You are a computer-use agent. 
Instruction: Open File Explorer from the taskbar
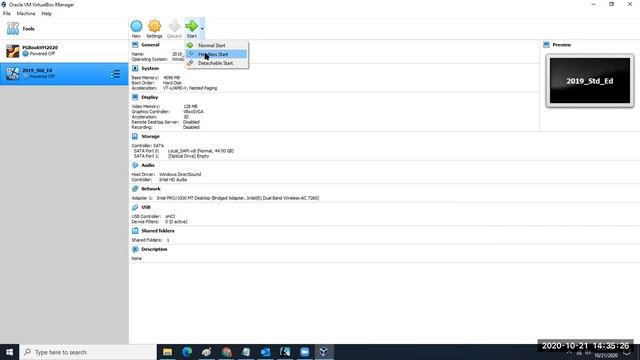pyautogui.click(x=167, y=352)
